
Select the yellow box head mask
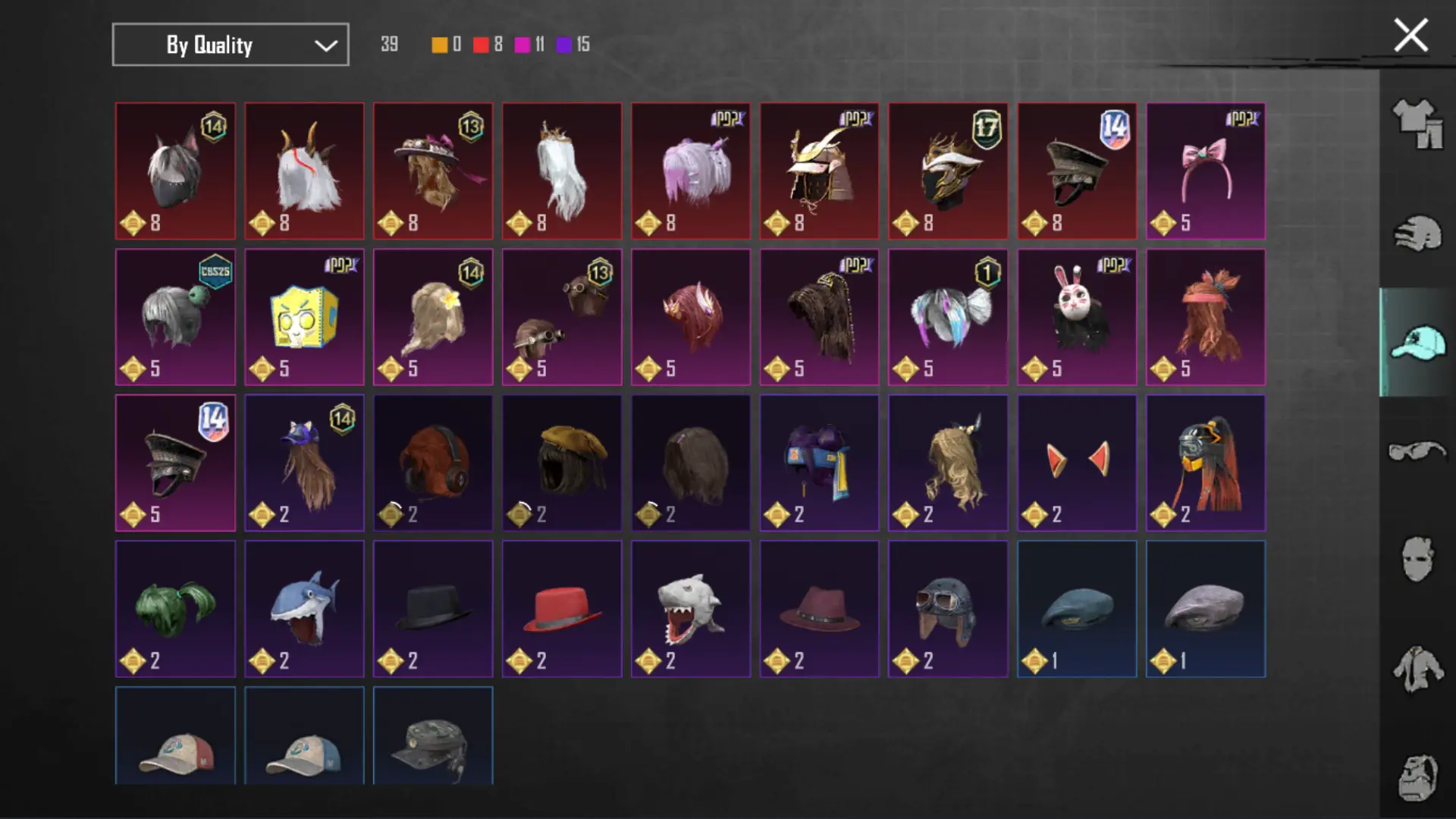click(x=304, y=317)
